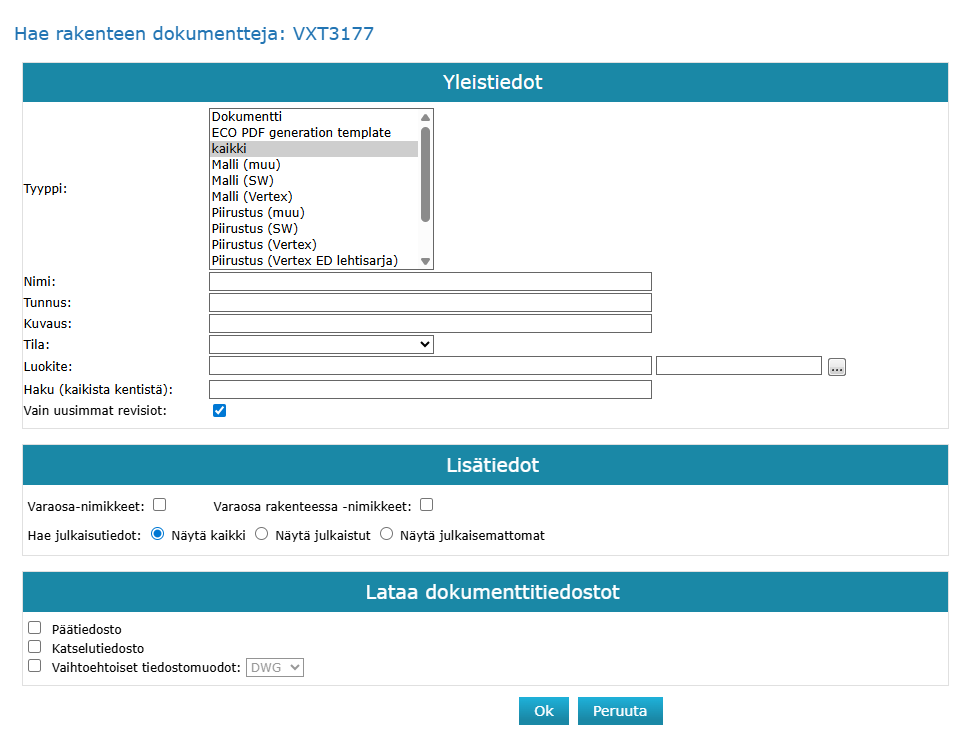Click the Peruuta cancel button

point(620,711)
